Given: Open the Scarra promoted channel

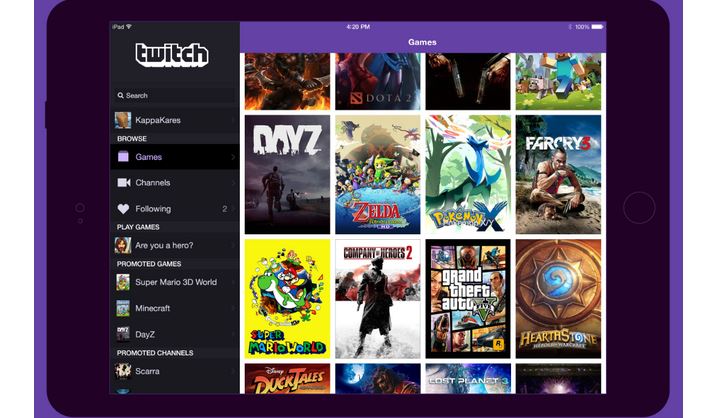Looking at the screenshot, I should click(x=175, y=371).
